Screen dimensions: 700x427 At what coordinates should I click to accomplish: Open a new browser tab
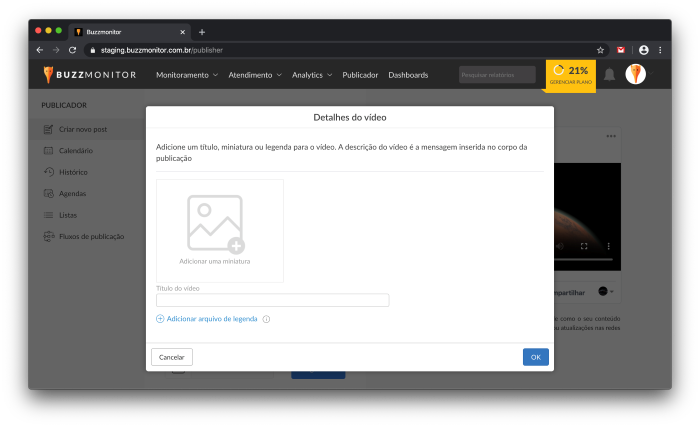(201, 32)
